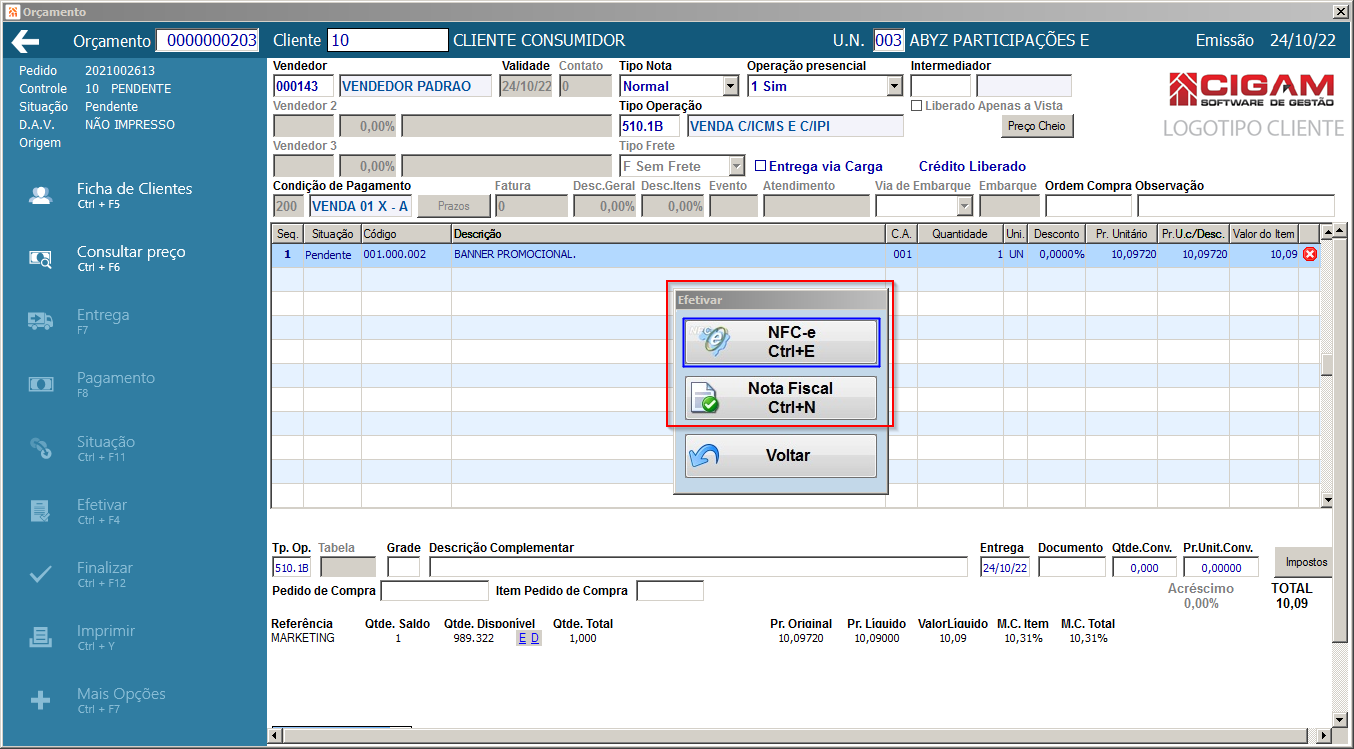The image size is (1354, 749).
Task: Click the Valor do Item column header
Action: pos(1264,234)
